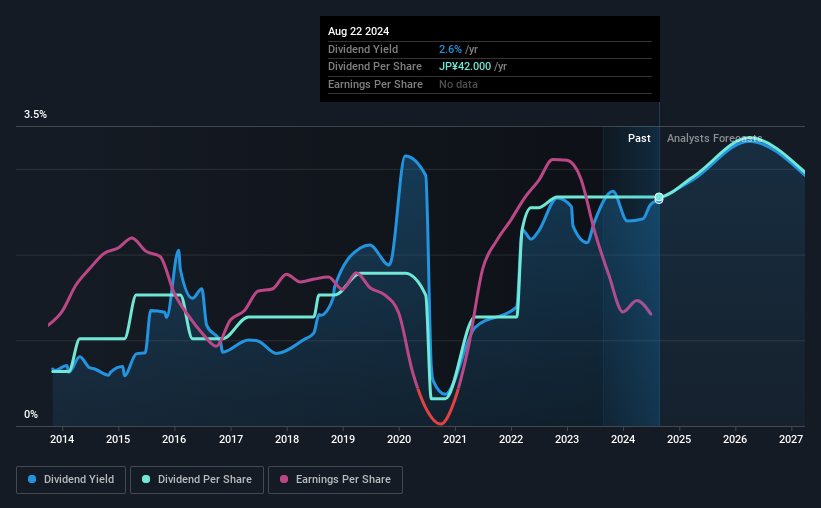This screenshot has width=821, height=508.
Task: Click the Past section label
Action: (x=639, y=138)
